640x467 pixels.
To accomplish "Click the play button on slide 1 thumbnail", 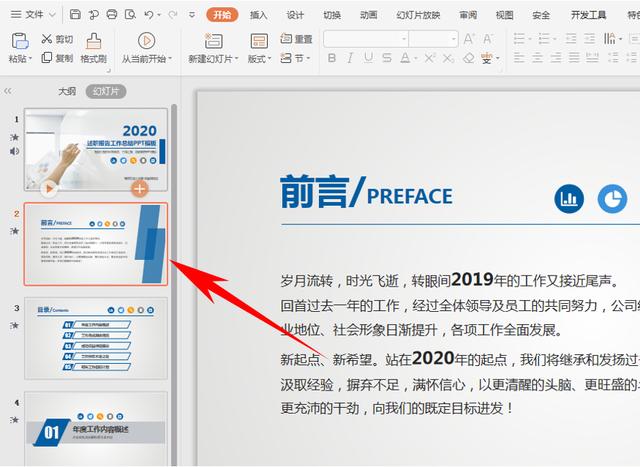I will (x=49, y=189).
